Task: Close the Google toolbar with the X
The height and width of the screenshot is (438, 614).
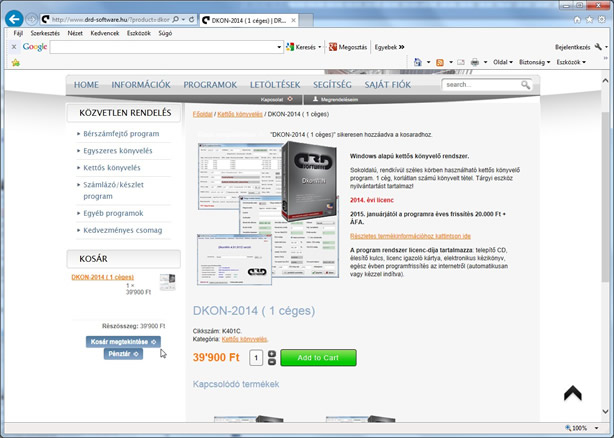Action: tap(14, 47)
